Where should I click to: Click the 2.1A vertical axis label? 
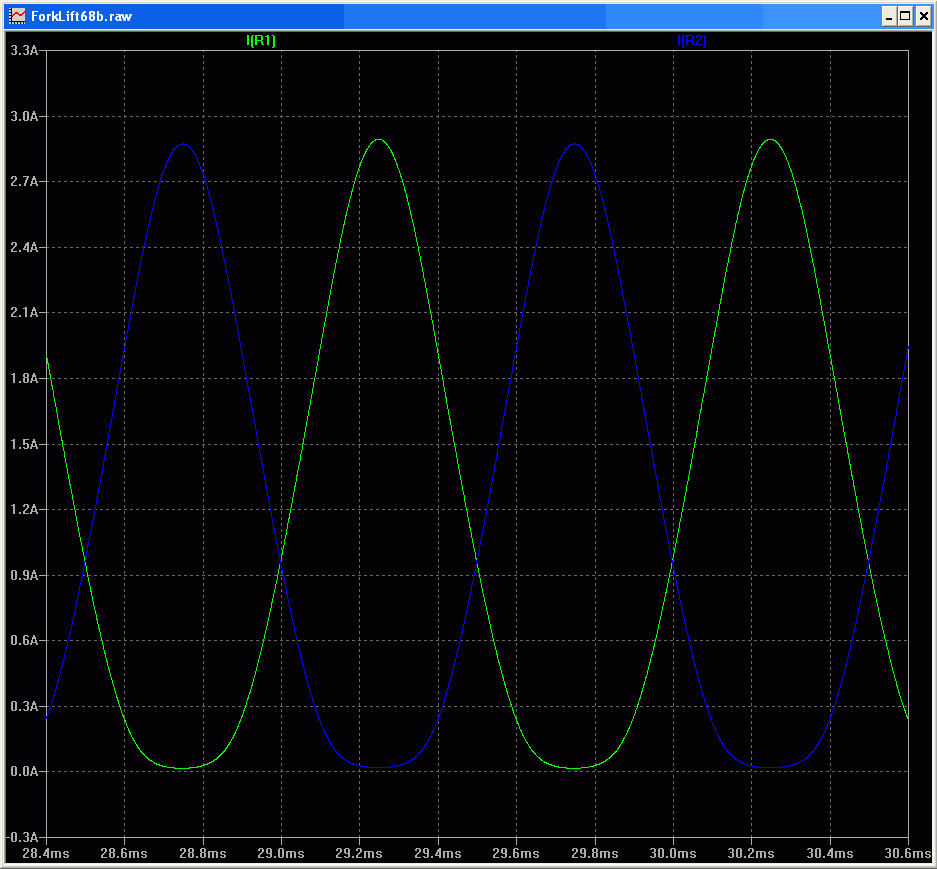pos(25,313)
